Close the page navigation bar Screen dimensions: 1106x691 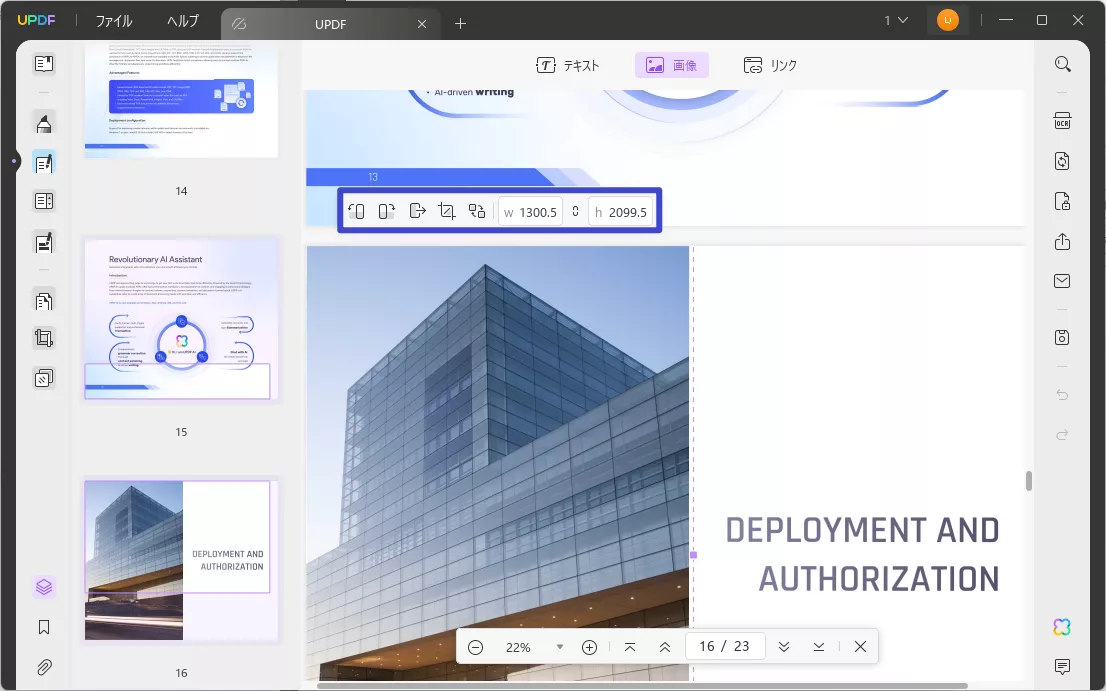(x=860, y=647)
